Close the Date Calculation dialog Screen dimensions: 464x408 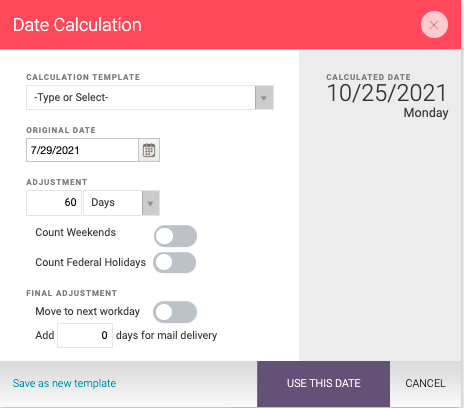coord(434,25)
